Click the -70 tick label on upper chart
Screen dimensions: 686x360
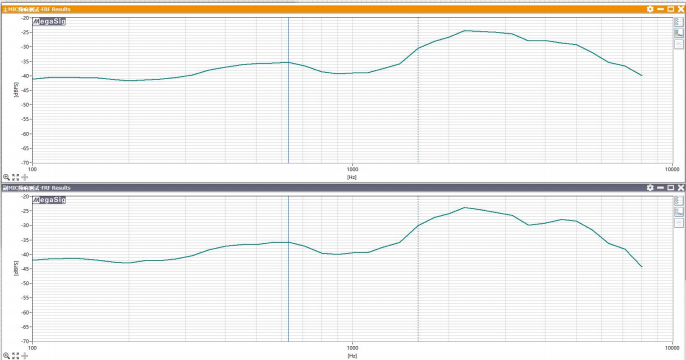26,163
